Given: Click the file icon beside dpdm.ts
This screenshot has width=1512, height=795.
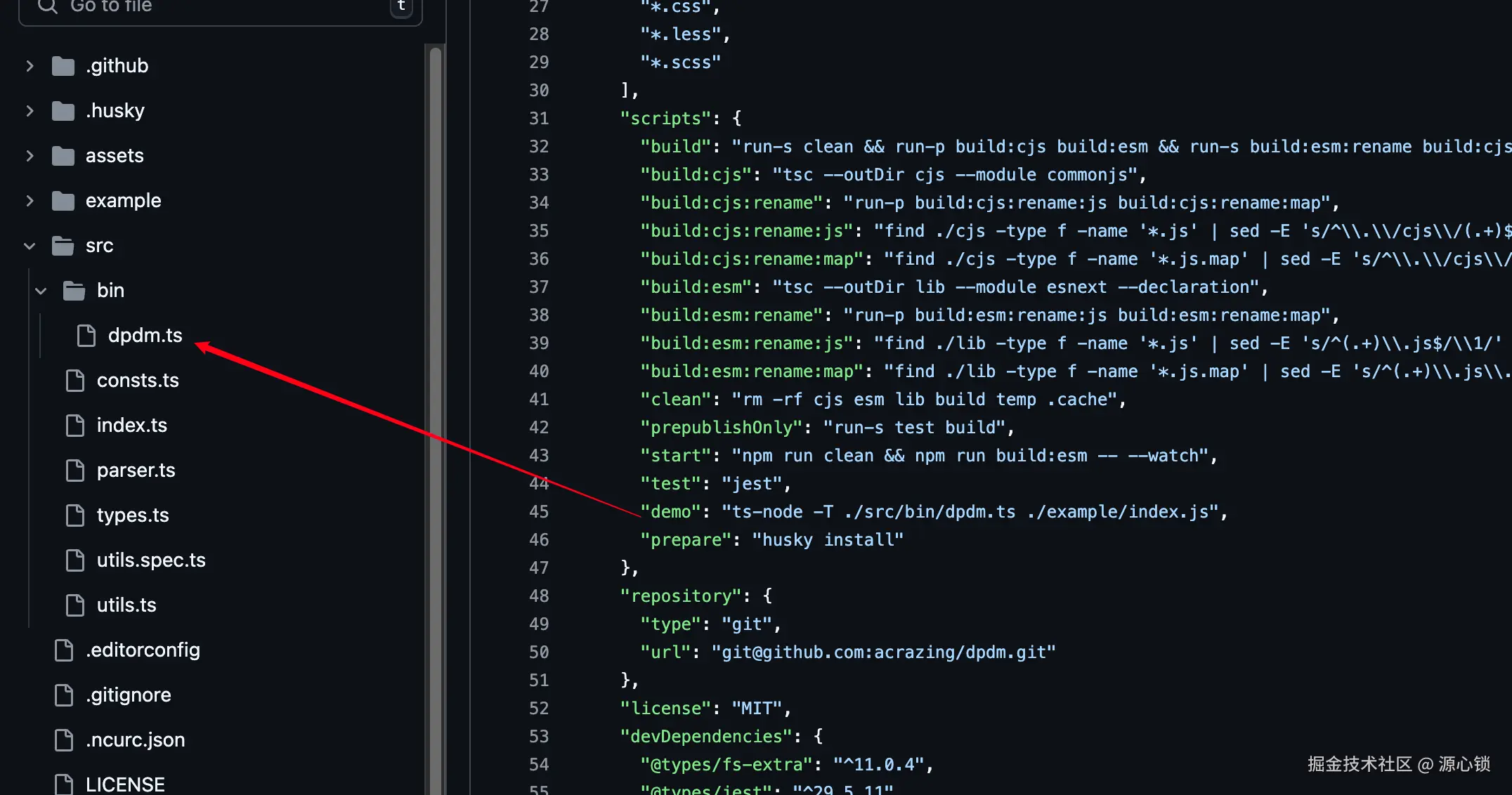Looking at the screenshot, I should click(x=86, y=336).
